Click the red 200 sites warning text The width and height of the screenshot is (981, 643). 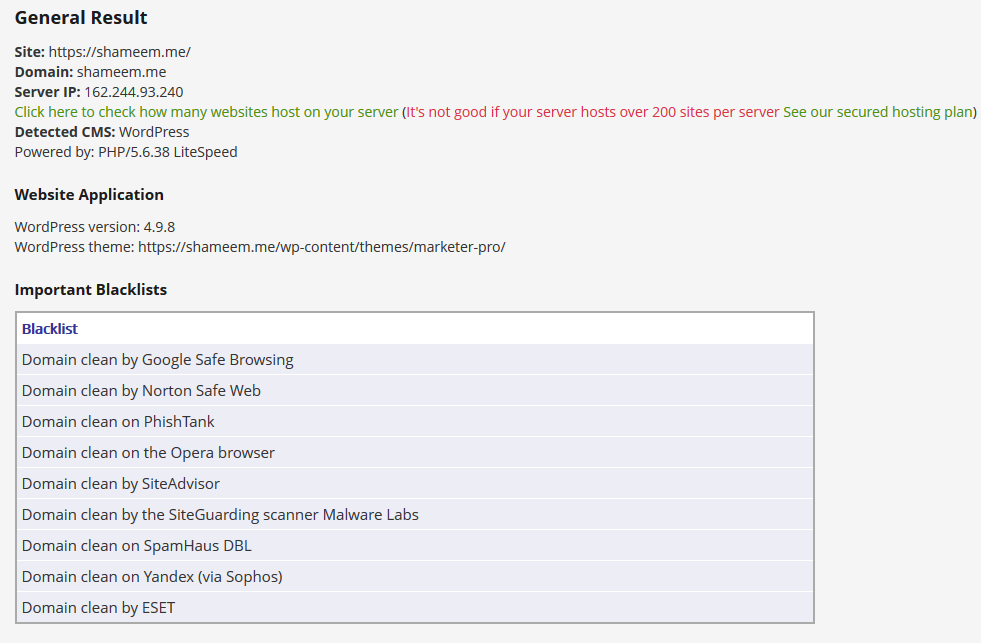click(x=592, y=112)
